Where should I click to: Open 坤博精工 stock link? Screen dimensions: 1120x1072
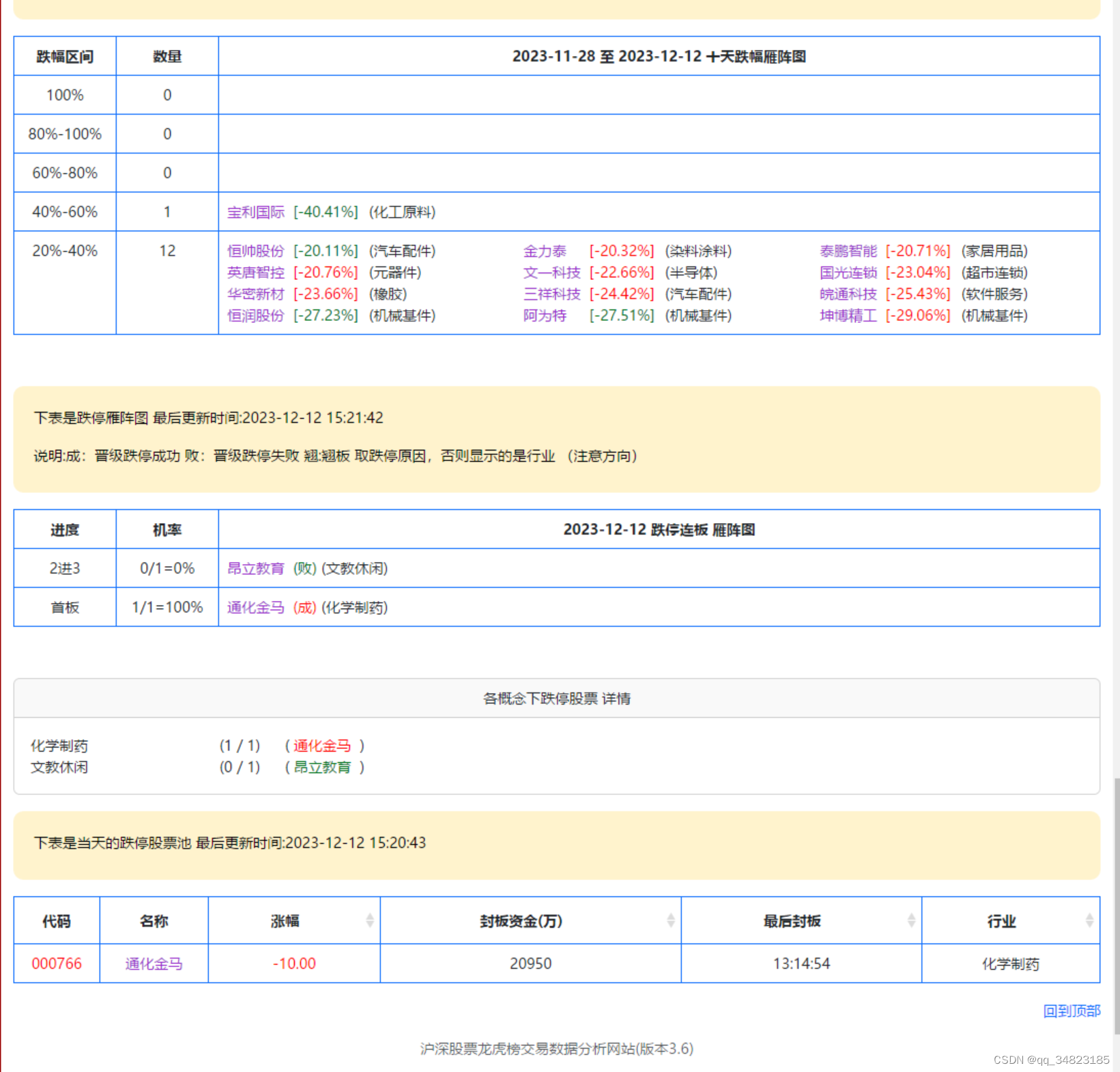848,315
